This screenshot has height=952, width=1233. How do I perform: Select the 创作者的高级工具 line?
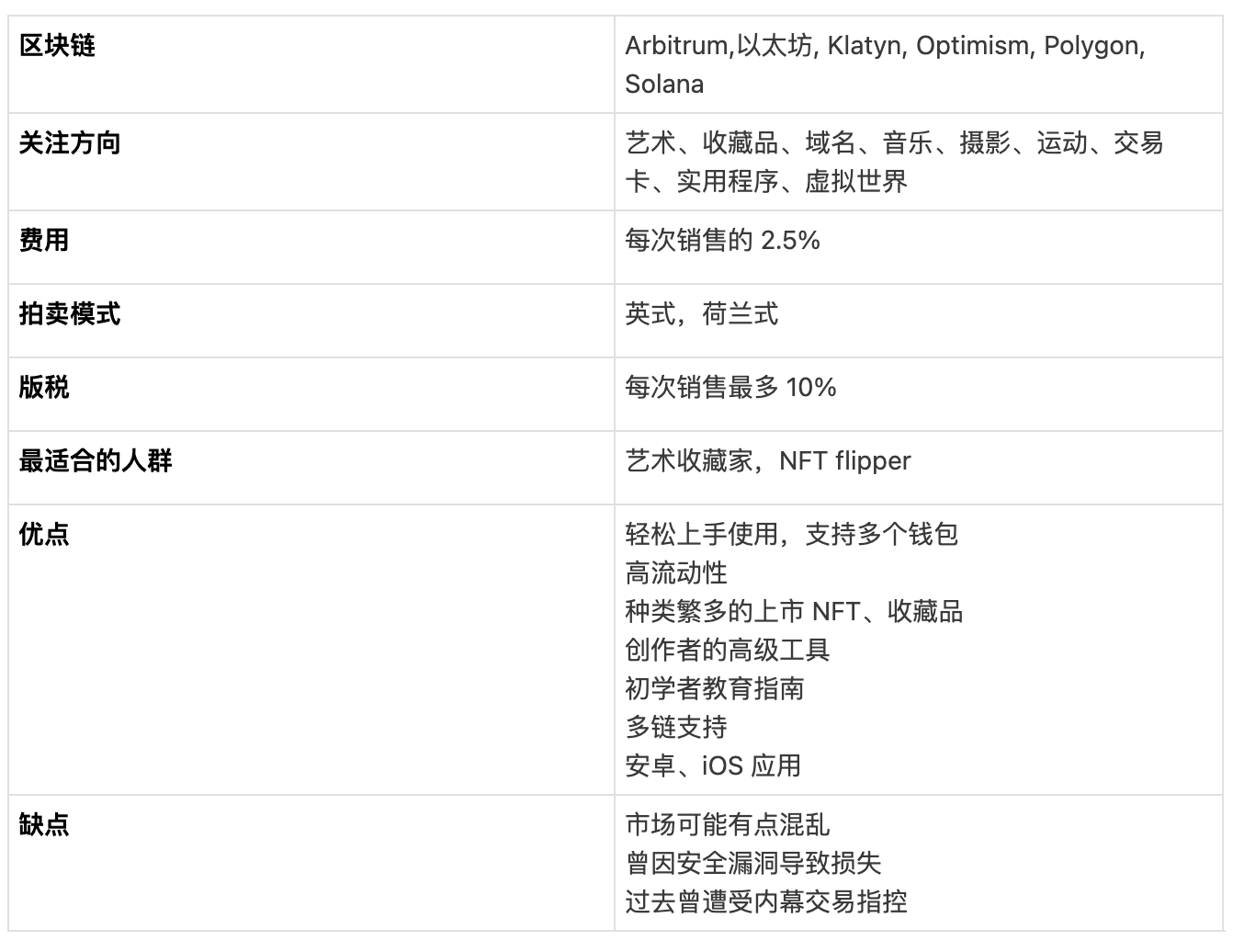728,651
